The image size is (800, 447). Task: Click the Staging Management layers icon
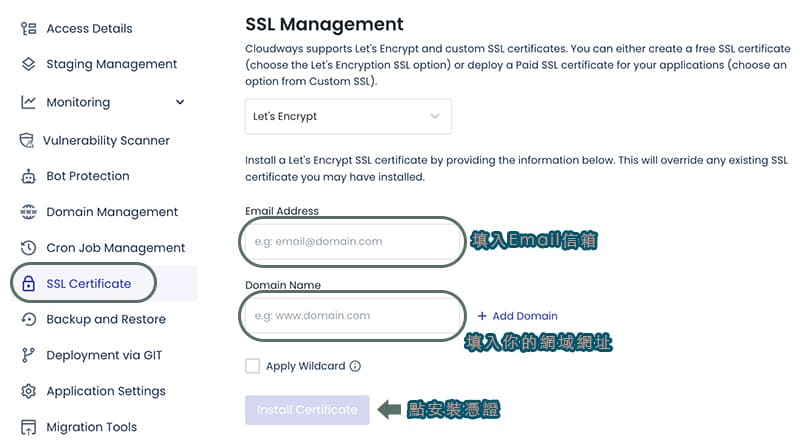pos(29,64)
